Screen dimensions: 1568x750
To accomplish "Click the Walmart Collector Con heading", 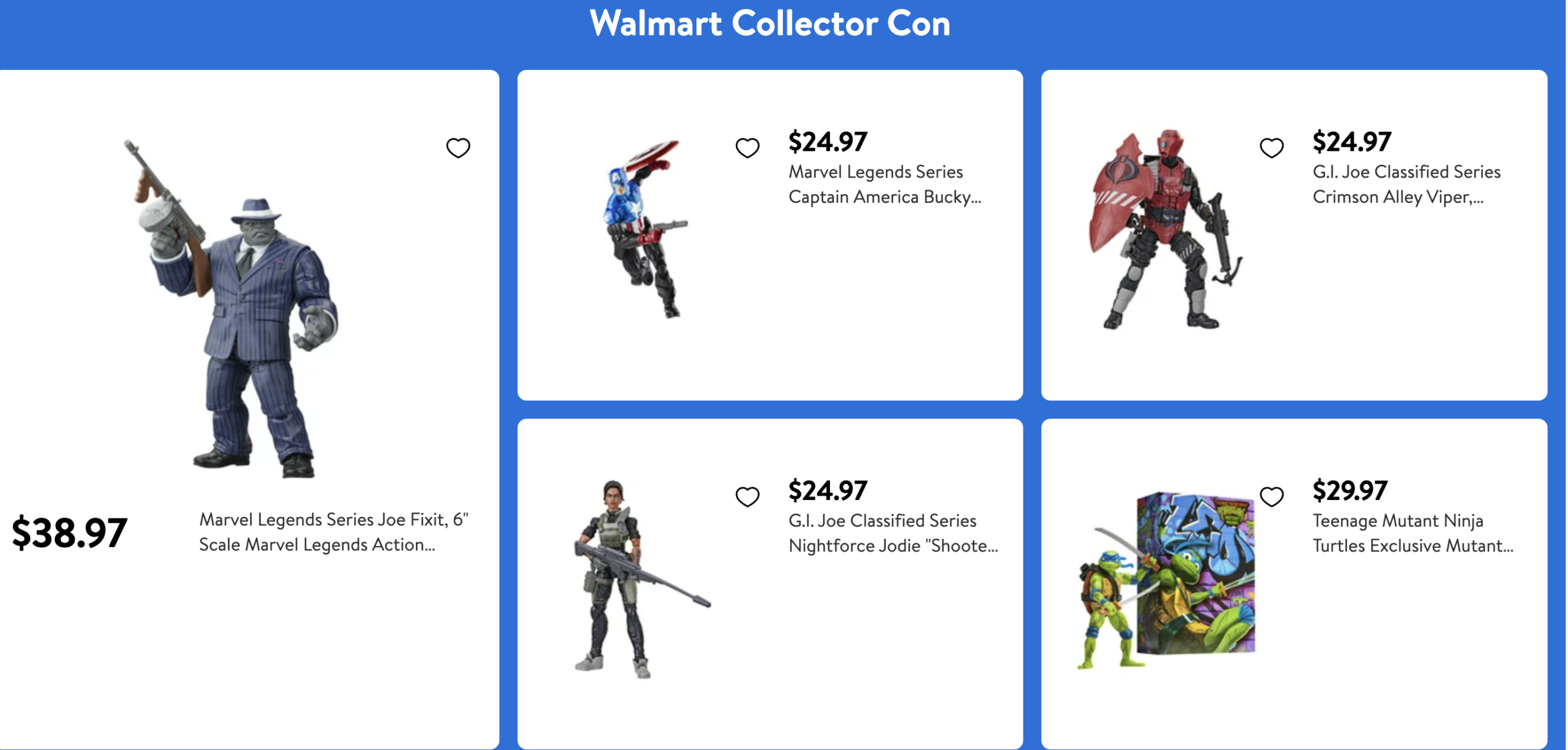I will click(769, 24).
